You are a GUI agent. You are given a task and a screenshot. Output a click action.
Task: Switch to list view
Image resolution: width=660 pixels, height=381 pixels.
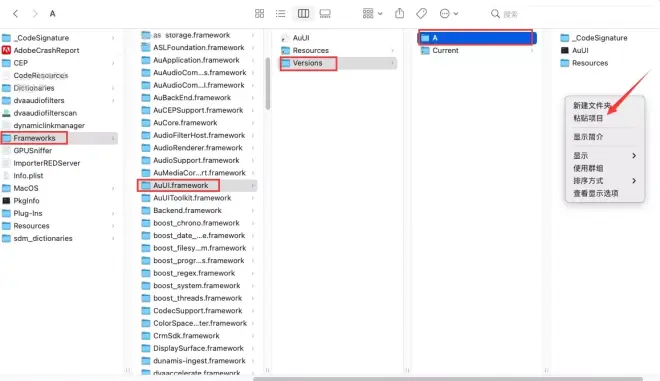pos(280,14)
